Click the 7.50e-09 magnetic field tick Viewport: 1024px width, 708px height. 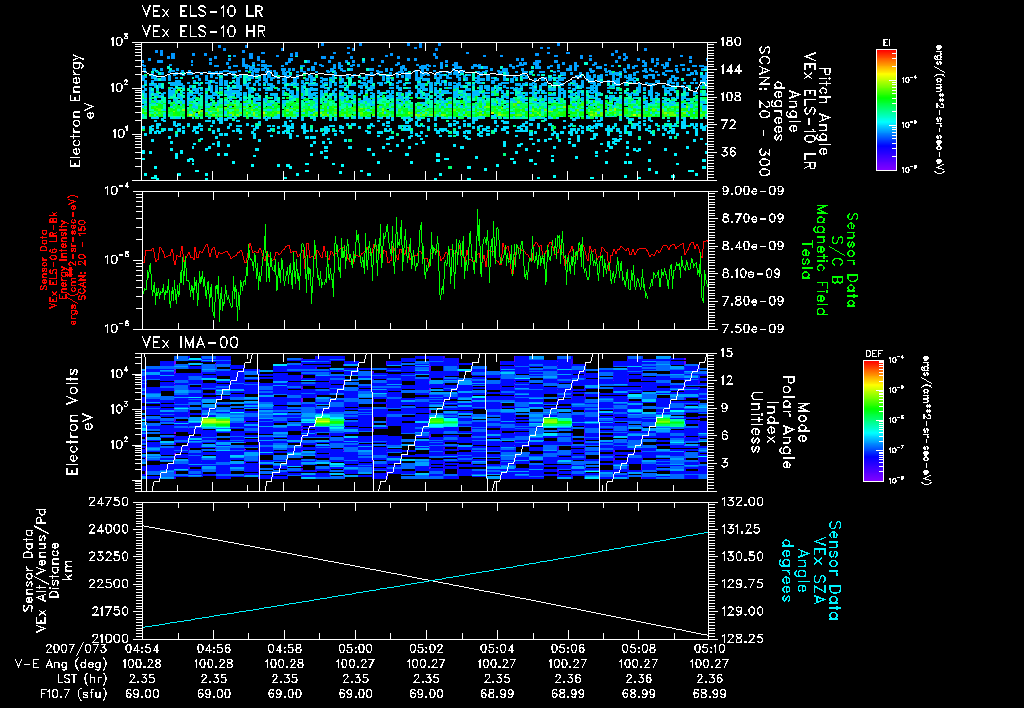752,329
